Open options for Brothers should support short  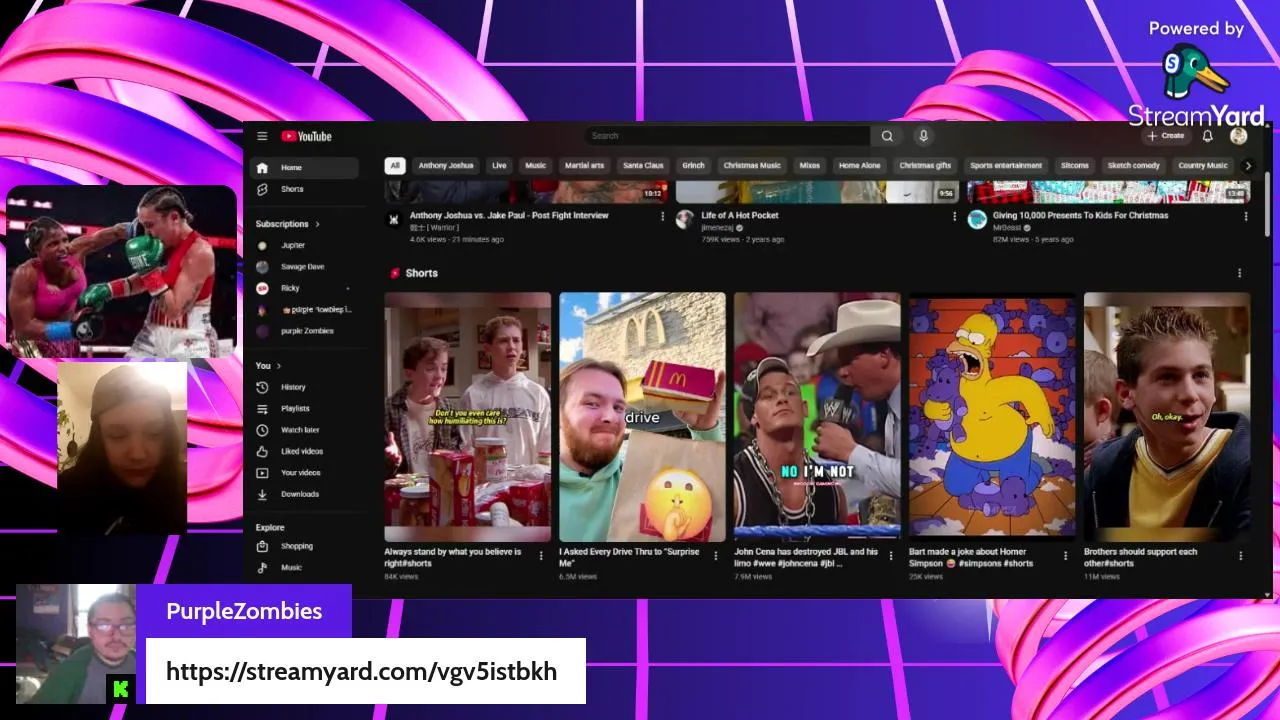click(x=1240, y=556)
